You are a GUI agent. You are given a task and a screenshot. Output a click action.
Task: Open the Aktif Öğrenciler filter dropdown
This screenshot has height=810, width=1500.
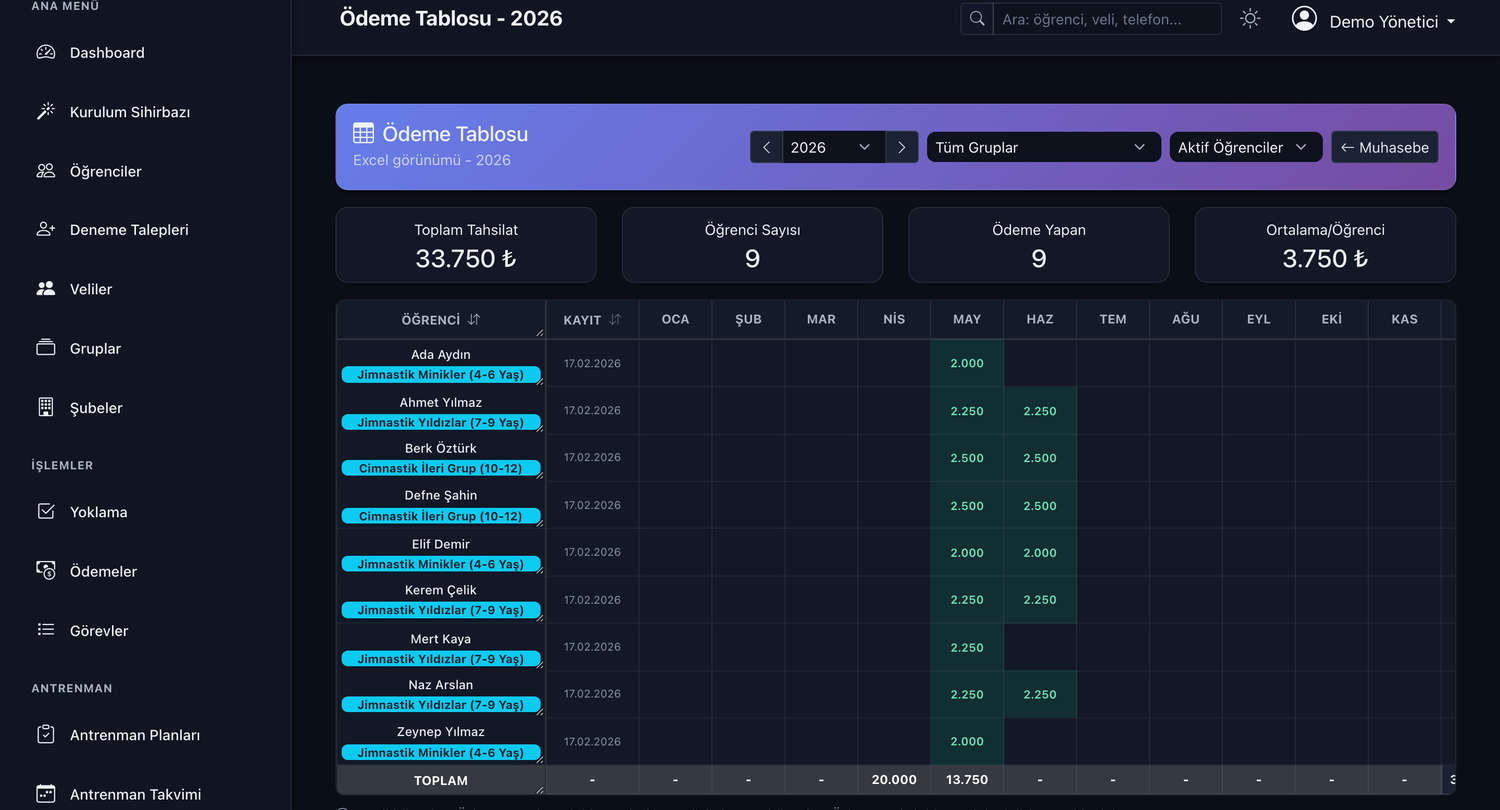1245,147
